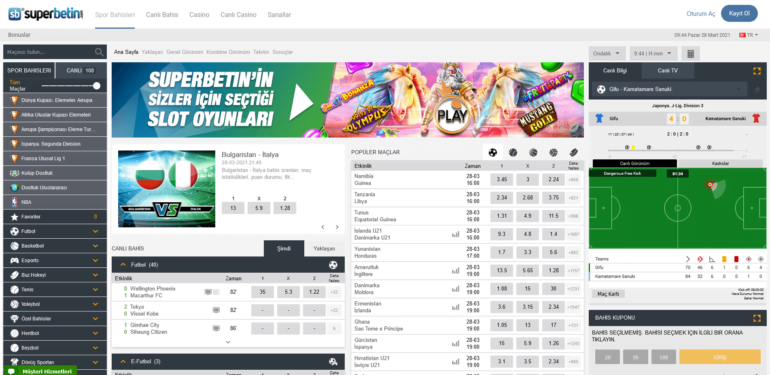
Task: Click the Superbetin logo
Action: pyautogui.click(x=46, y=14)
